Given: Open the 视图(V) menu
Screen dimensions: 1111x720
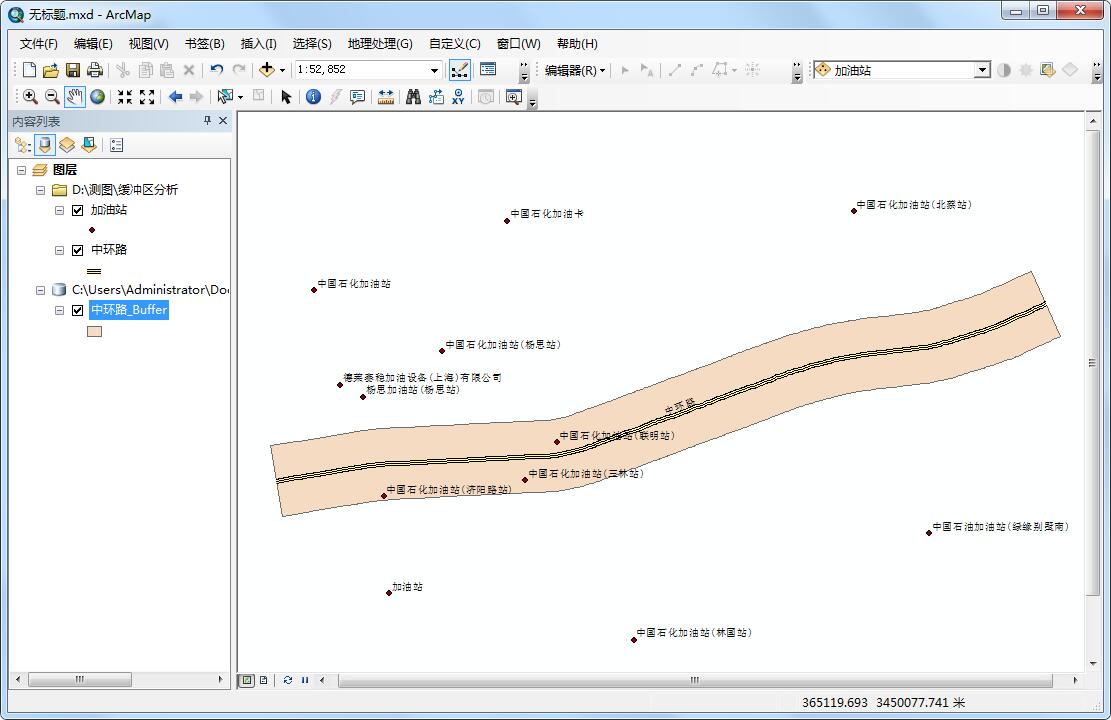Looking at the screenshot, I should tap(148, 44).
